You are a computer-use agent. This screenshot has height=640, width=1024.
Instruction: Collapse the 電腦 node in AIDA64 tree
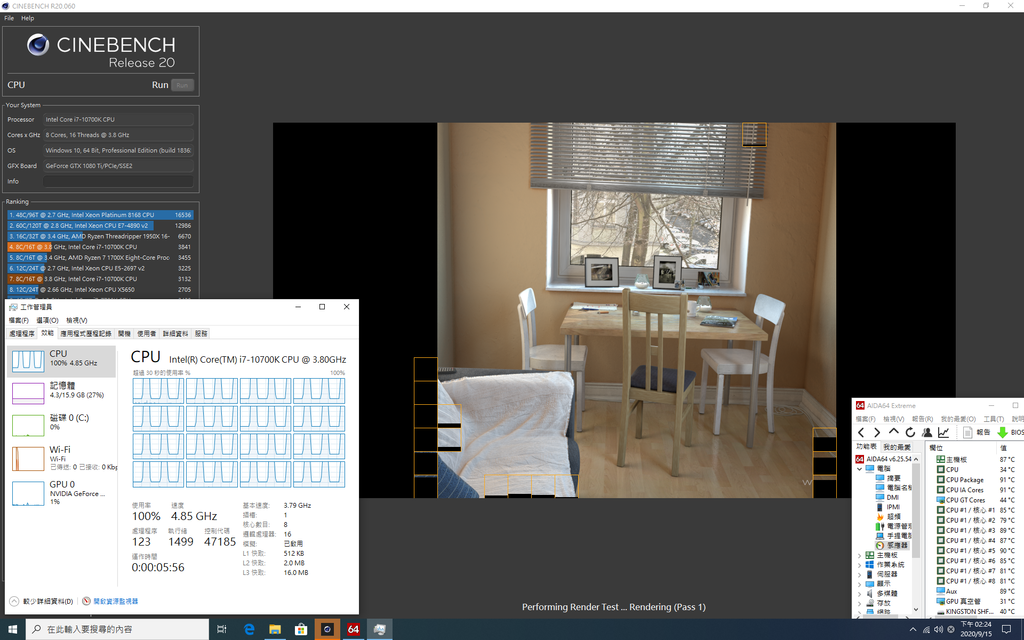[859, 469]
